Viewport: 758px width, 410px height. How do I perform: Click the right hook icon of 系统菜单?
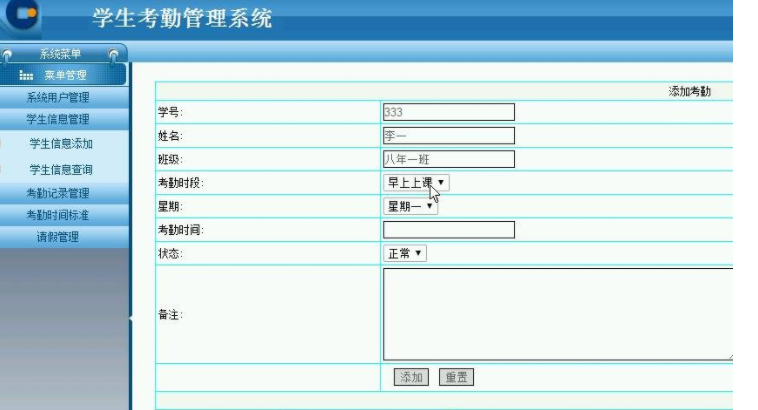[x=113, y=56]
